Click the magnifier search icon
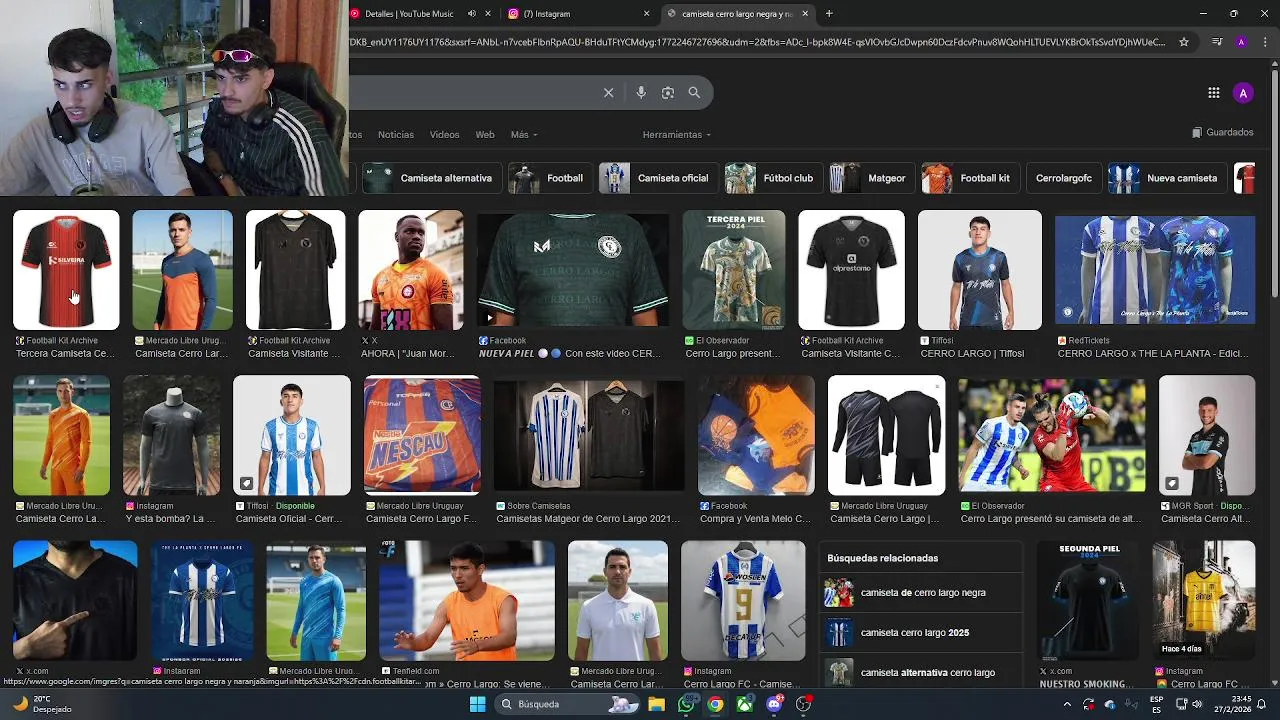Screen dimensions: 1280x720 click(x=694, y=93)
